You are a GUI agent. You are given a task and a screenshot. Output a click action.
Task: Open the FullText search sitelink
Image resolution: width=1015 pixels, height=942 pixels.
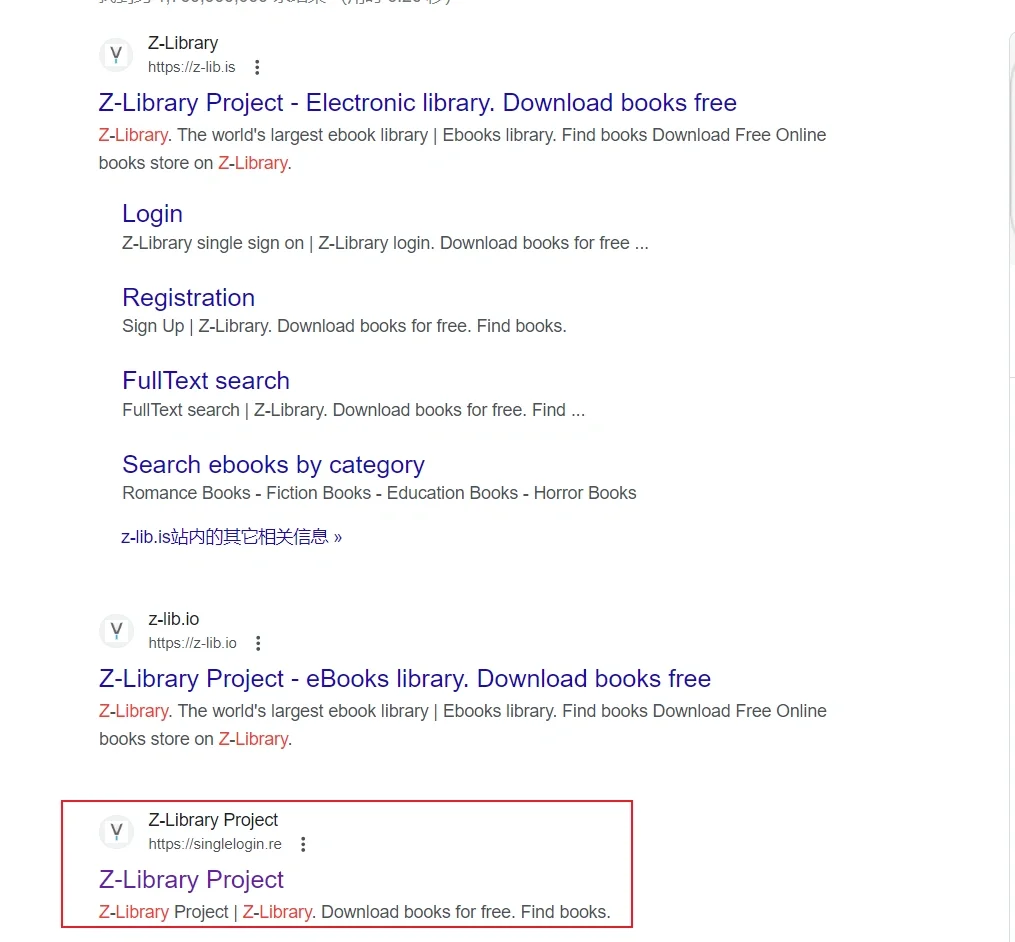point(206,381)
